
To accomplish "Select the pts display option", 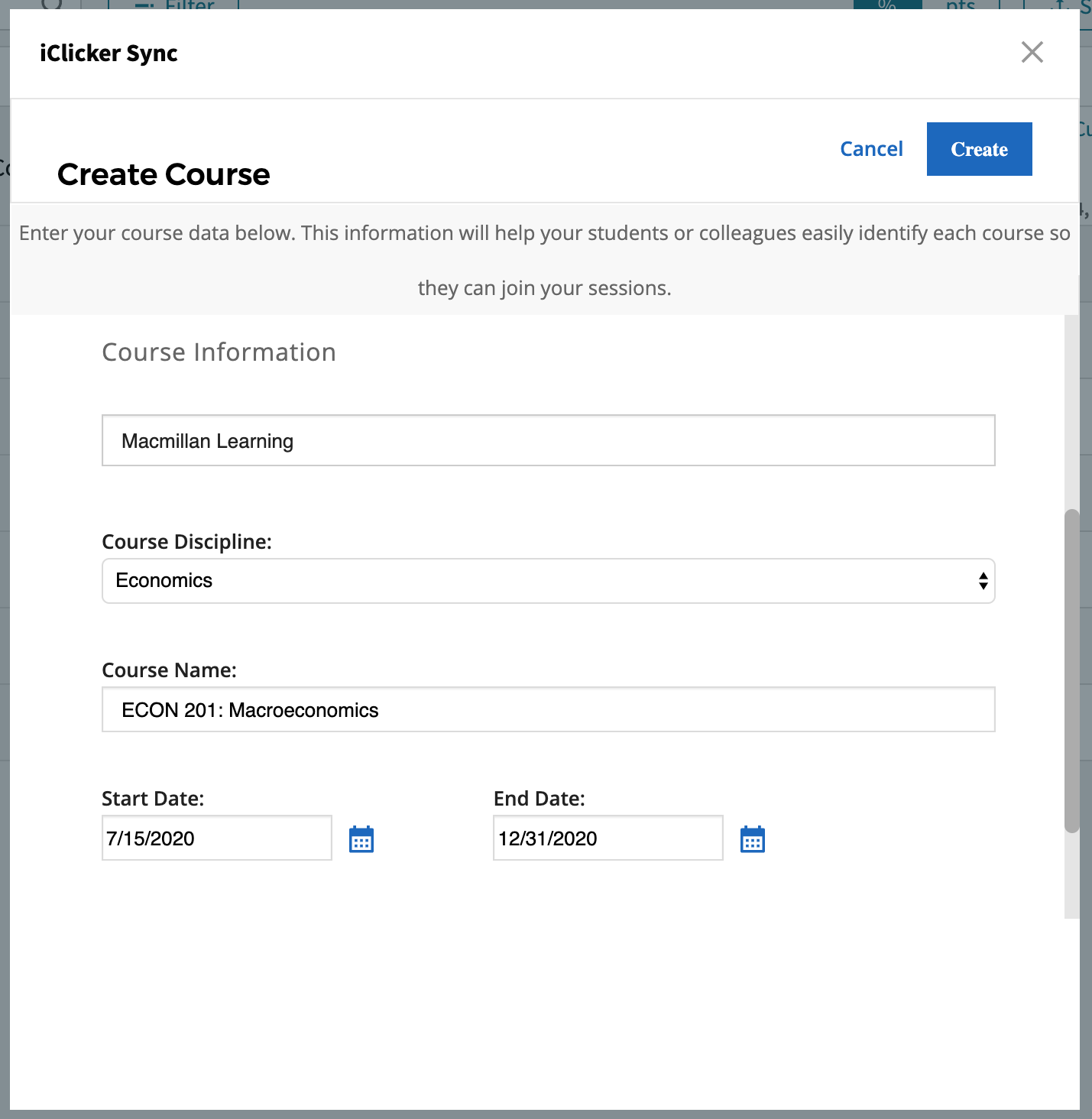I will coord(958,6).
